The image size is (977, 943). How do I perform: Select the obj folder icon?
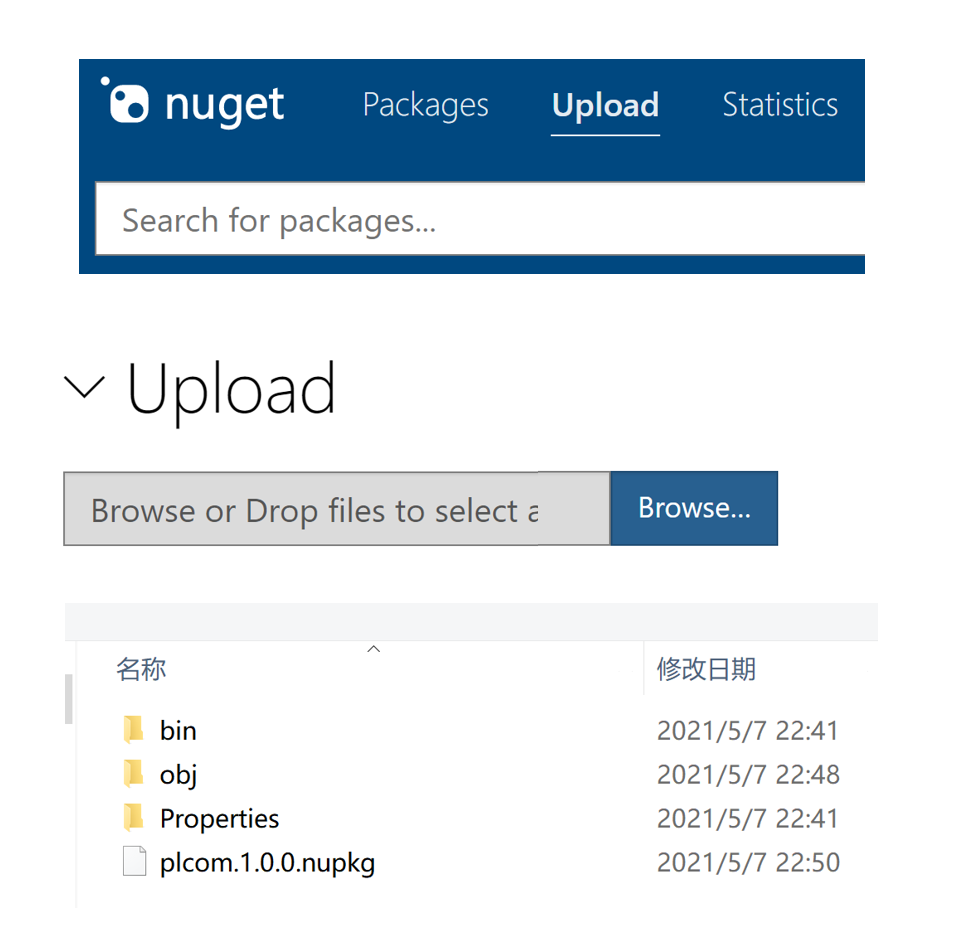coord(134,774)
